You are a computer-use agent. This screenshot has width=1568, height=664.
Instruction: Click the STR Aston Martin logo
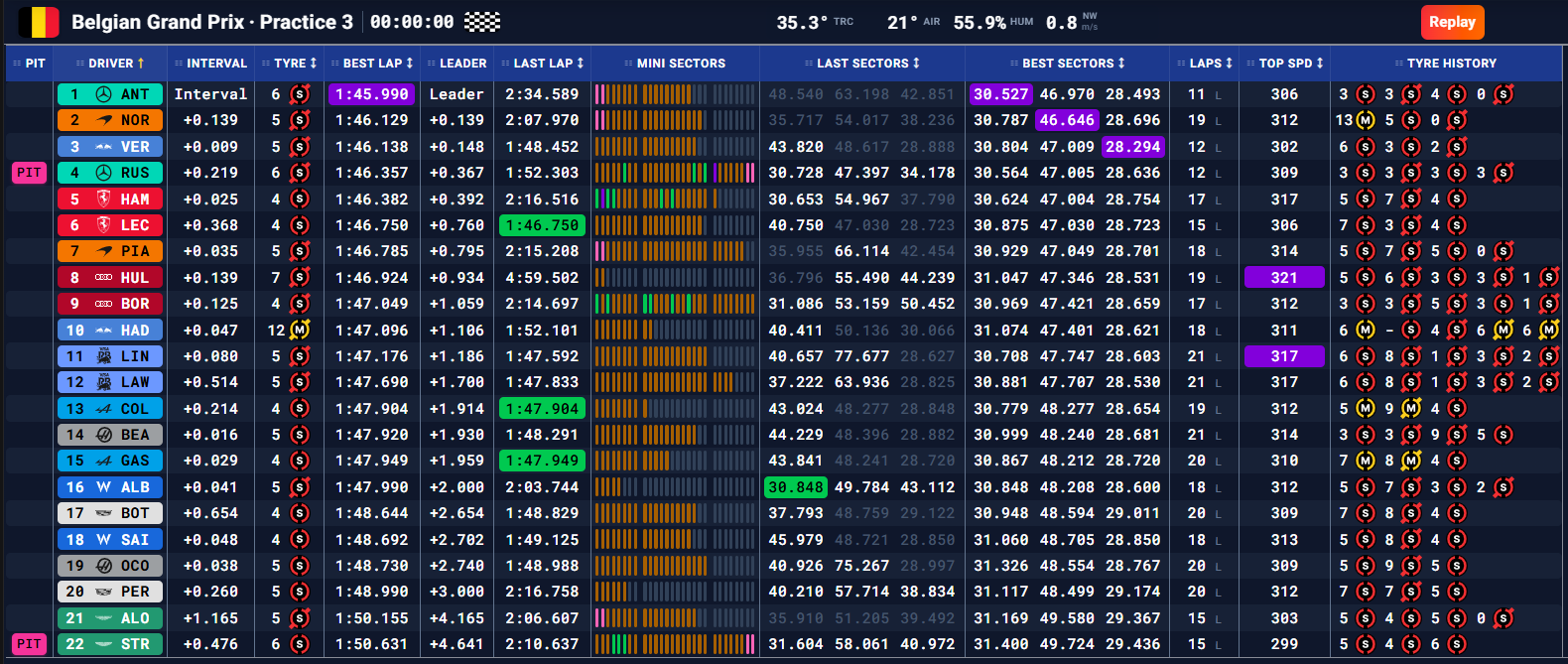click(x=103, y=644)
